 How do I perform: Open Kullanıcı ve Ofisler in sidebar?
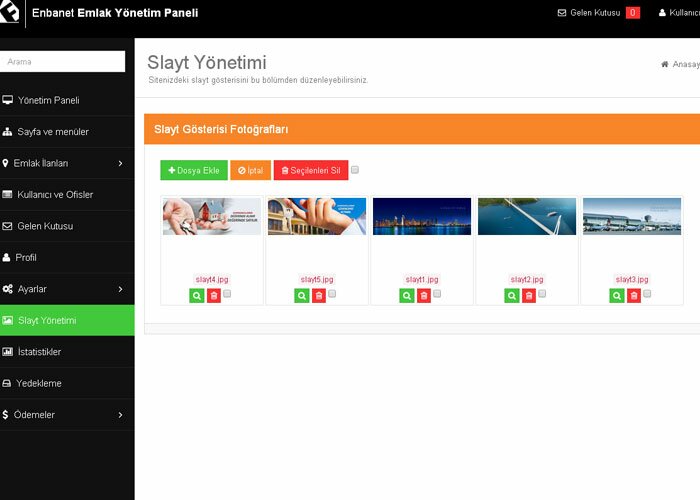(67, 195)
